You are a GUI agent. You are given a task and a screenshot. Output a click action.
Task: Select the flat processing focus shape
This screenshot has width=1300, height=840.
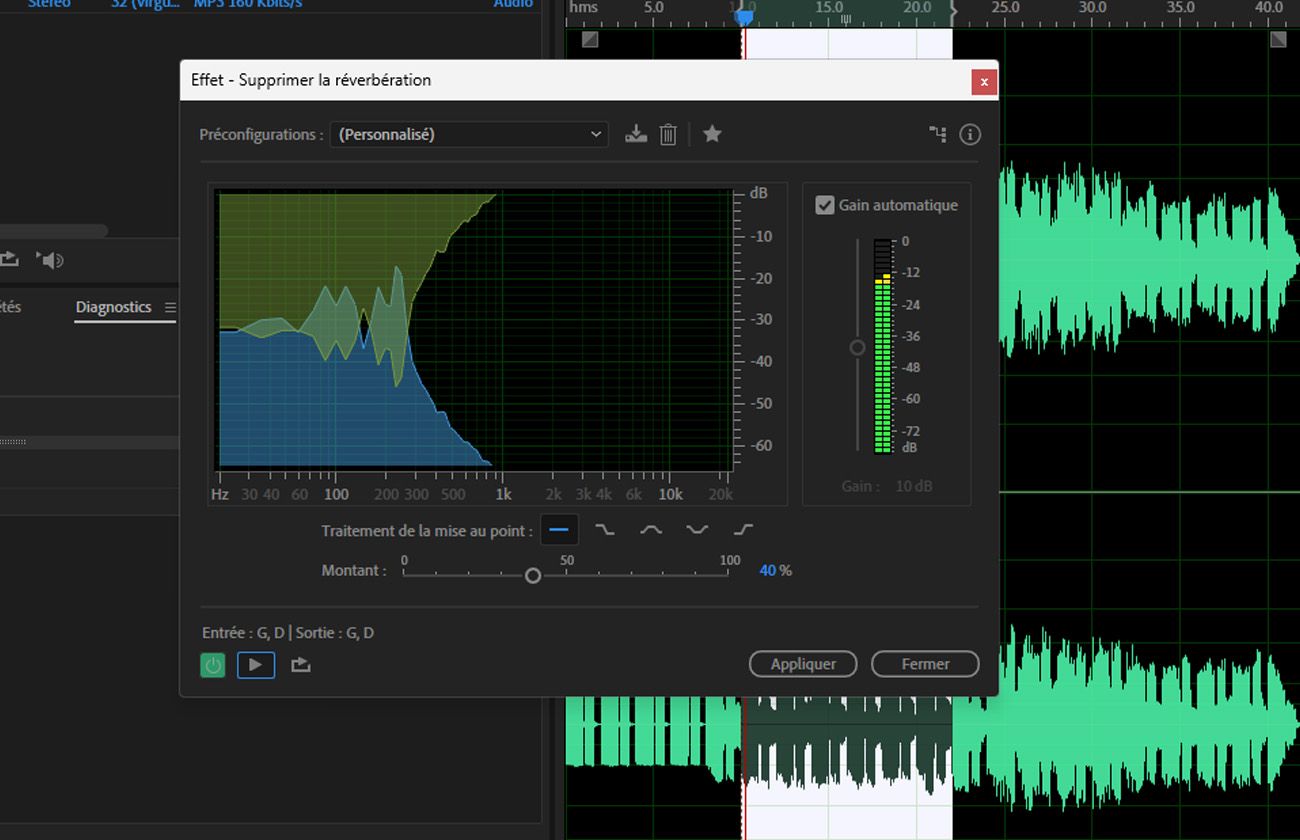pyautogui.click(x=559, y=530)
